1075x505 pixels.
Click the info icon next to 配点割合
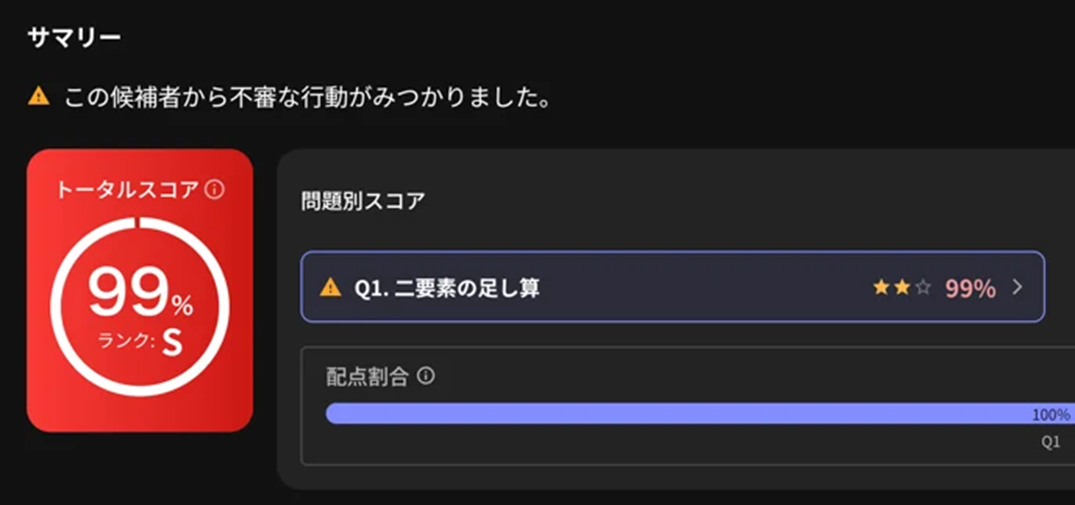click(426, 375)
